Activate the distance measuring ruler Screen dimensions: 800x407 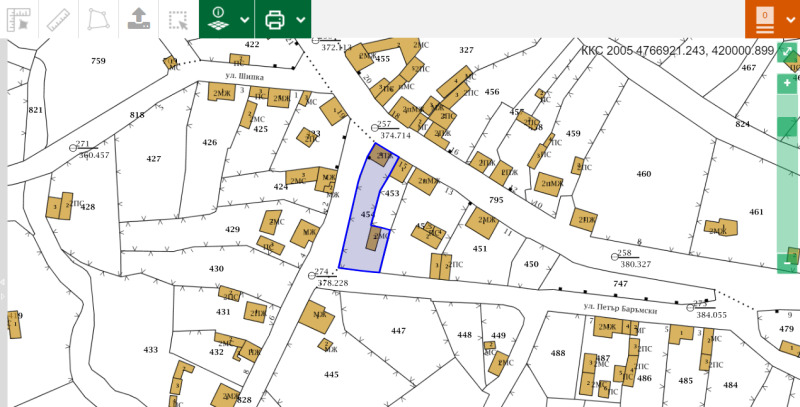click(58, 19)
